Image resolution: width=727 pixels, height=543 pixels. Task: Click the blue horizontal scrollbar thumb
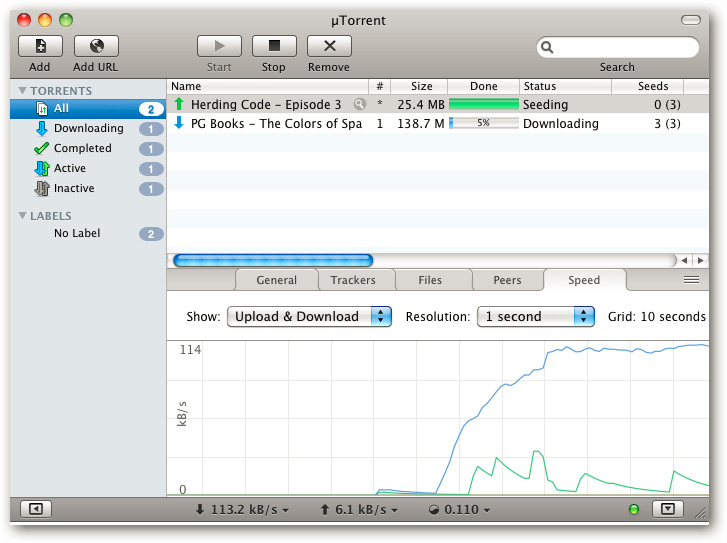(x=273, y=261)
